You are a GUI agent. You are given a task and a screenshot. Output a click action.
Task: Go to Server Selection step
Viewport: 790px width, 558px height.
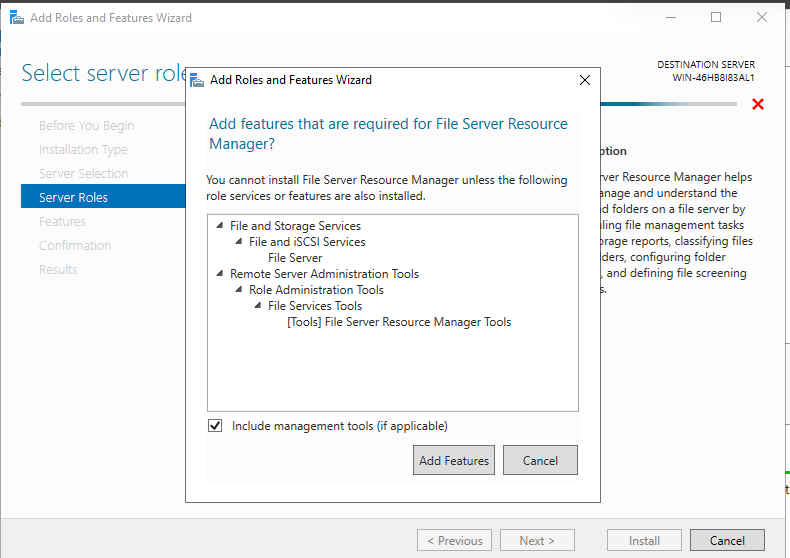click(84, 173)
